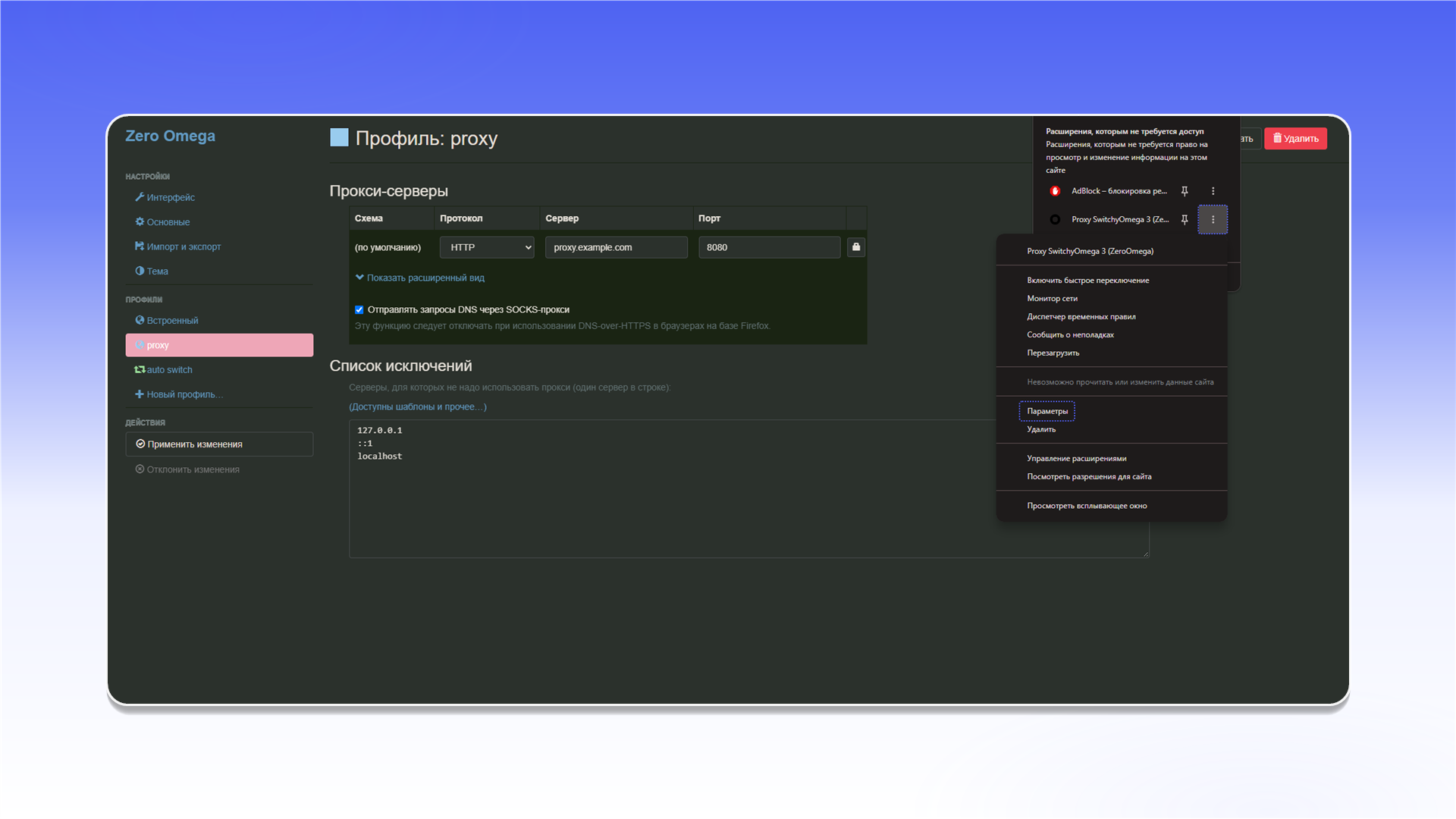Select 'auto switch' profile
Screen dimensions: 1456x819
tap(164, 370)
